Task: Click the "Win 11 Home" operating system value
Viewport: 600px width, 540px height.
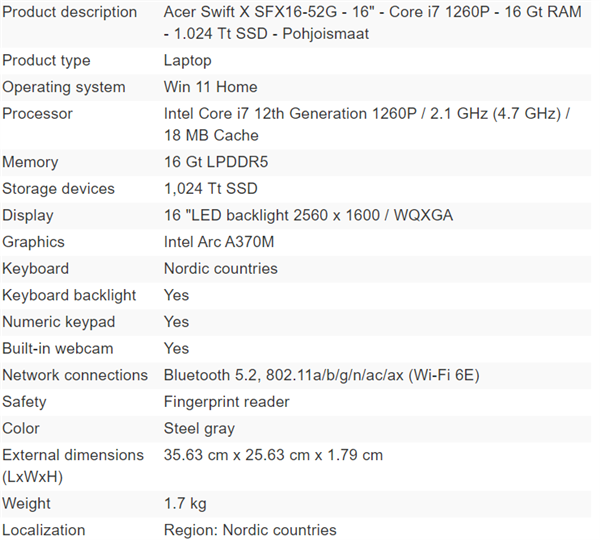Action: tap(210, 87)
